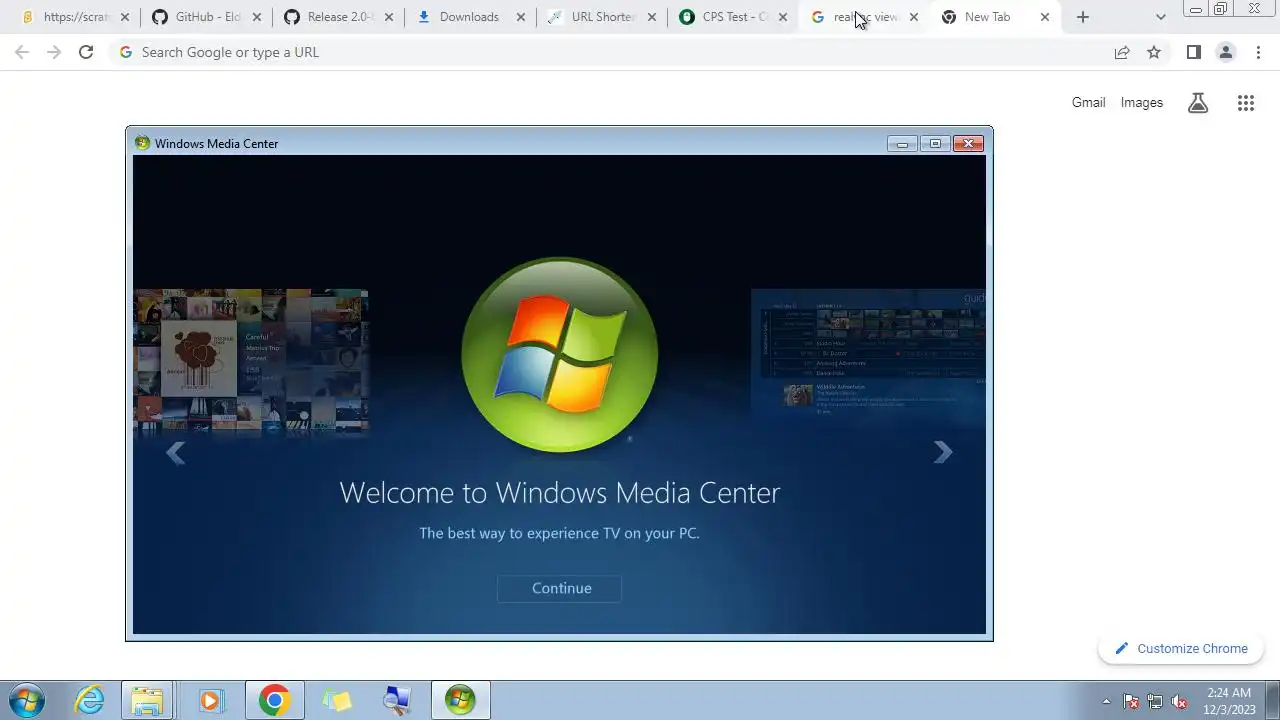The height and width of the screenshot is (720, 1280).
Task: Share this page using the share icon
Action: tap(1122, 52)
